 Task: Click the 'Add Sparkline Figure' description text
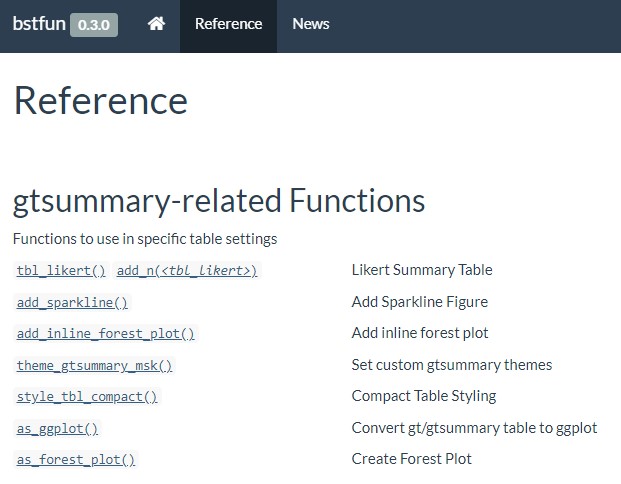pos(419,302)
